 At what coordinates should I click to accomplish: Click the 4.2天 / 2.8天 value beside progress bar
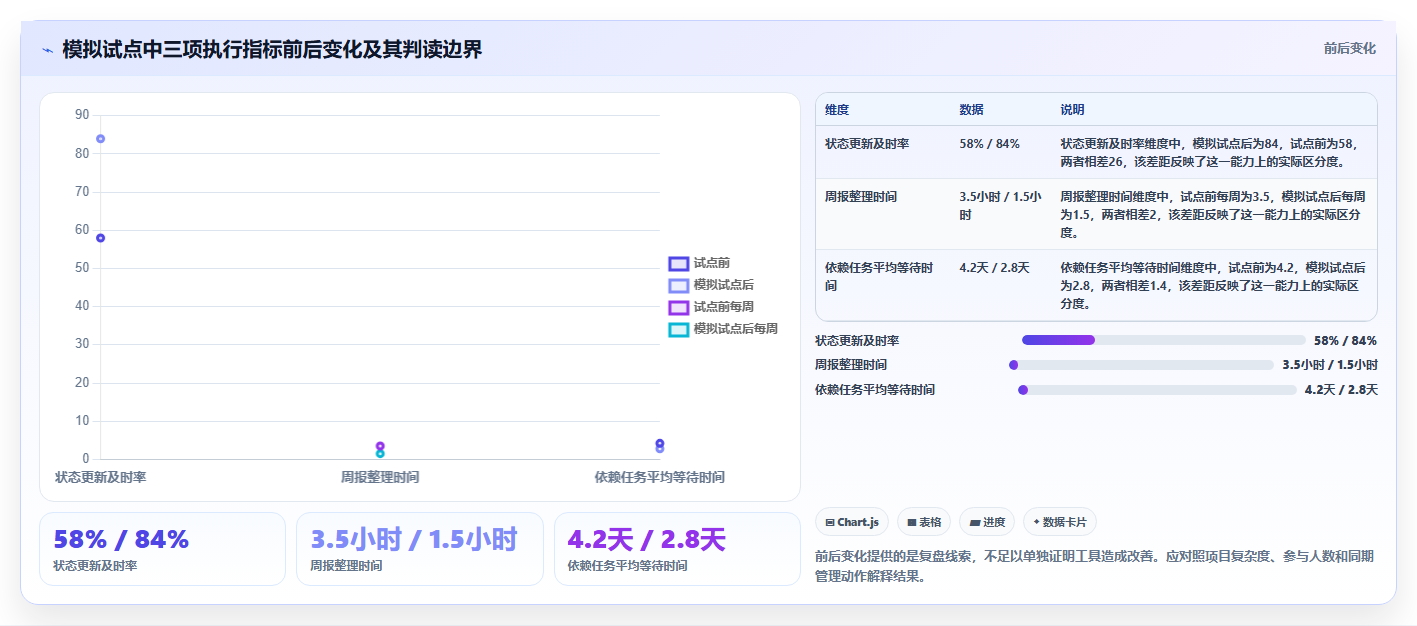point(1341,390)
